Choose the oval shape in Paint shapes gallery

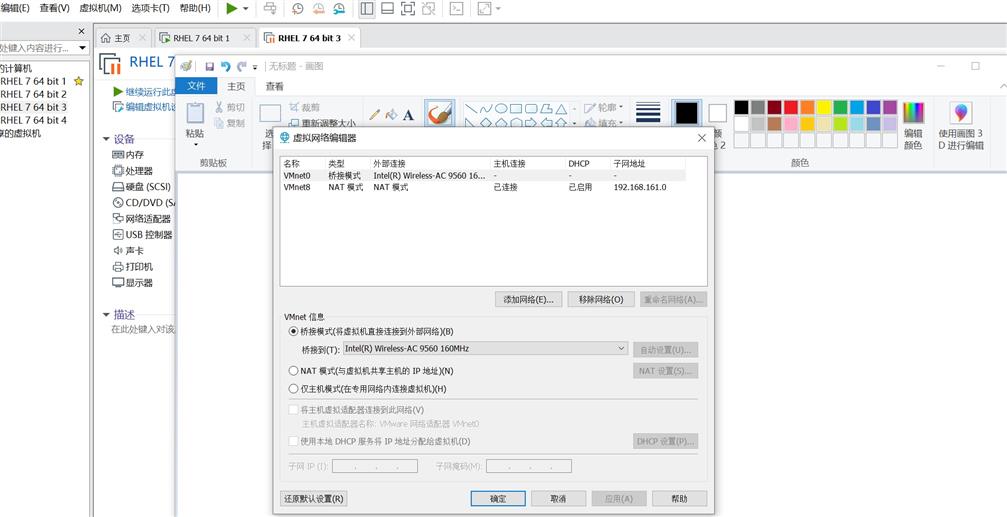click(x=501, y=109)
